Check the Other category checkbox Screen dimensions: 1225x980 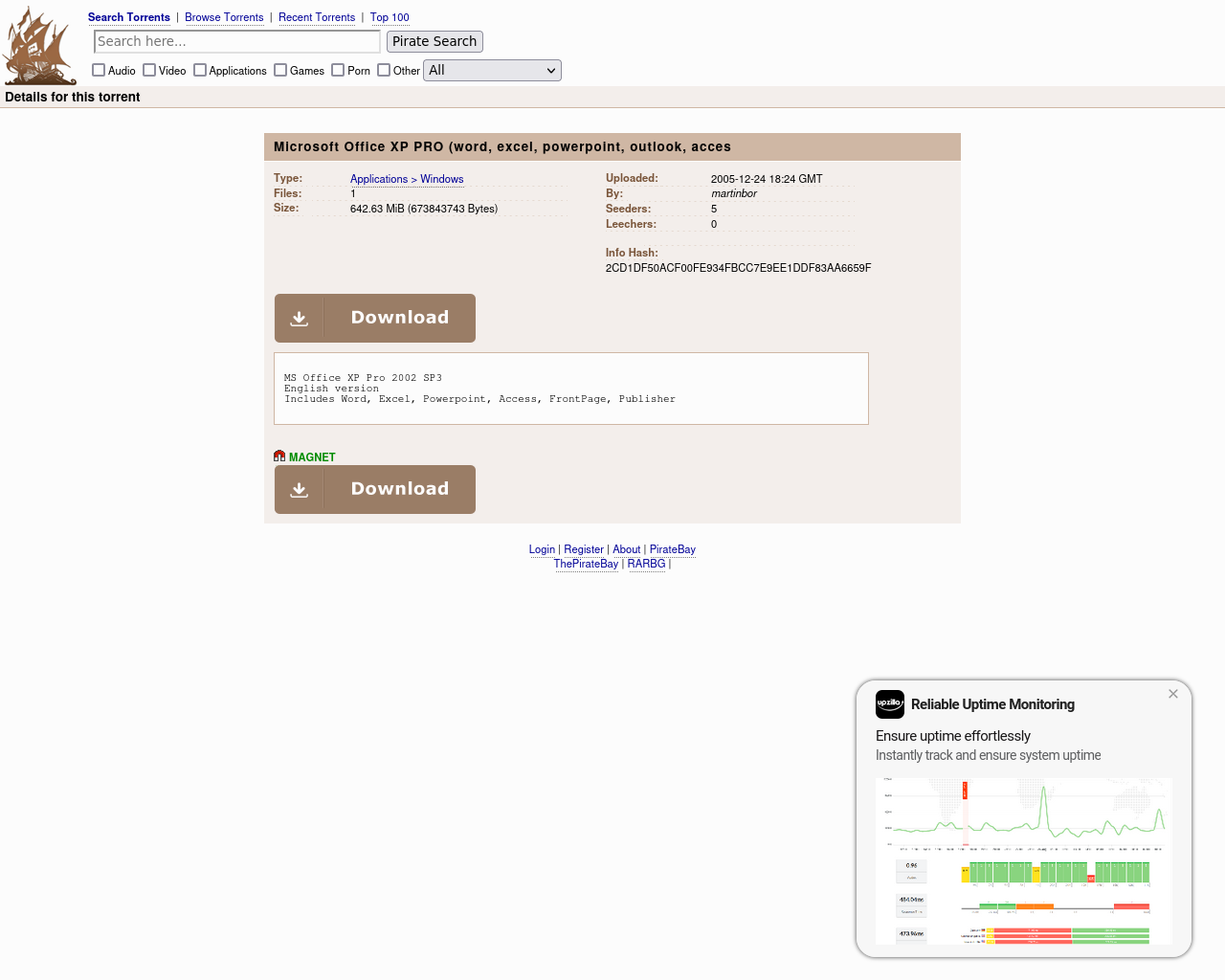(384, 70)
